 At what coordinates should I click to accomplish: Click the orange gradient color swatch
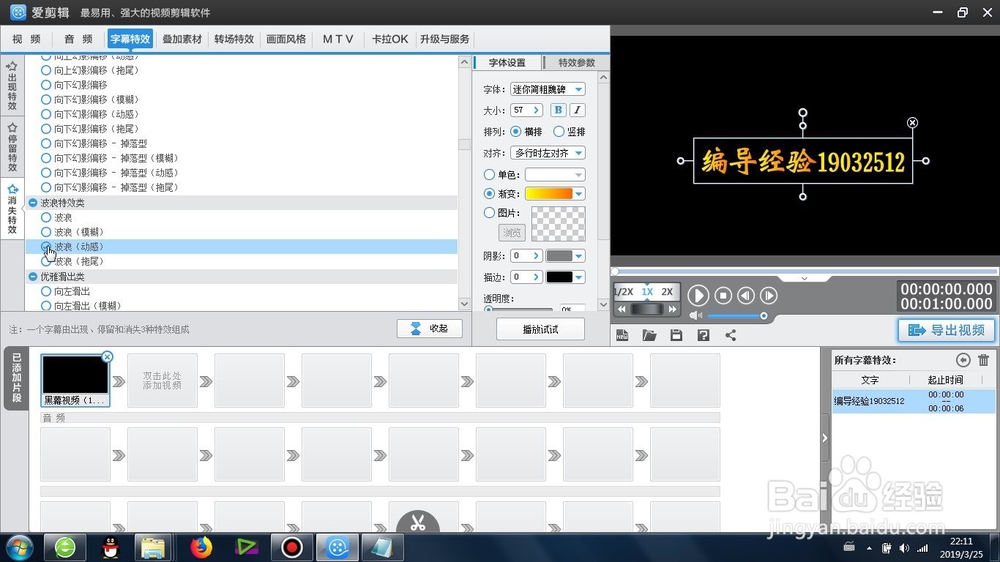(548, 194)
